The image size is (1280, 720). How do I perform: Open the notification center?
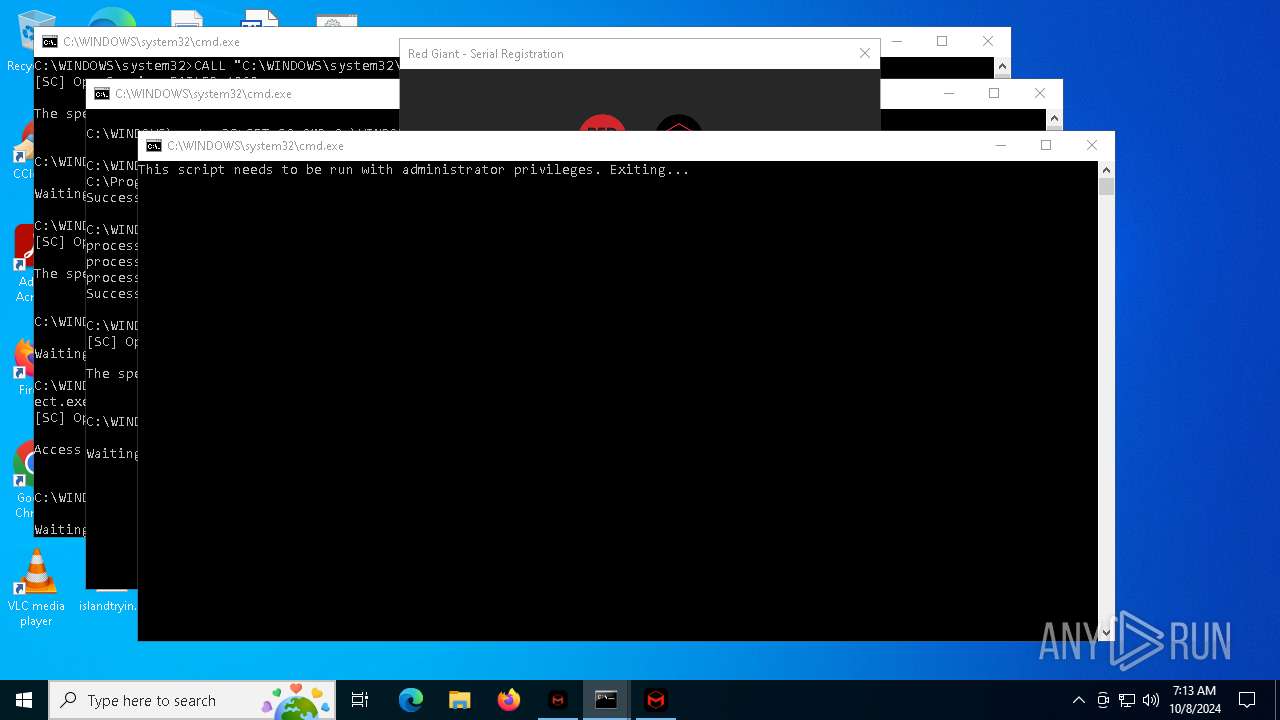coord(1247,700)
